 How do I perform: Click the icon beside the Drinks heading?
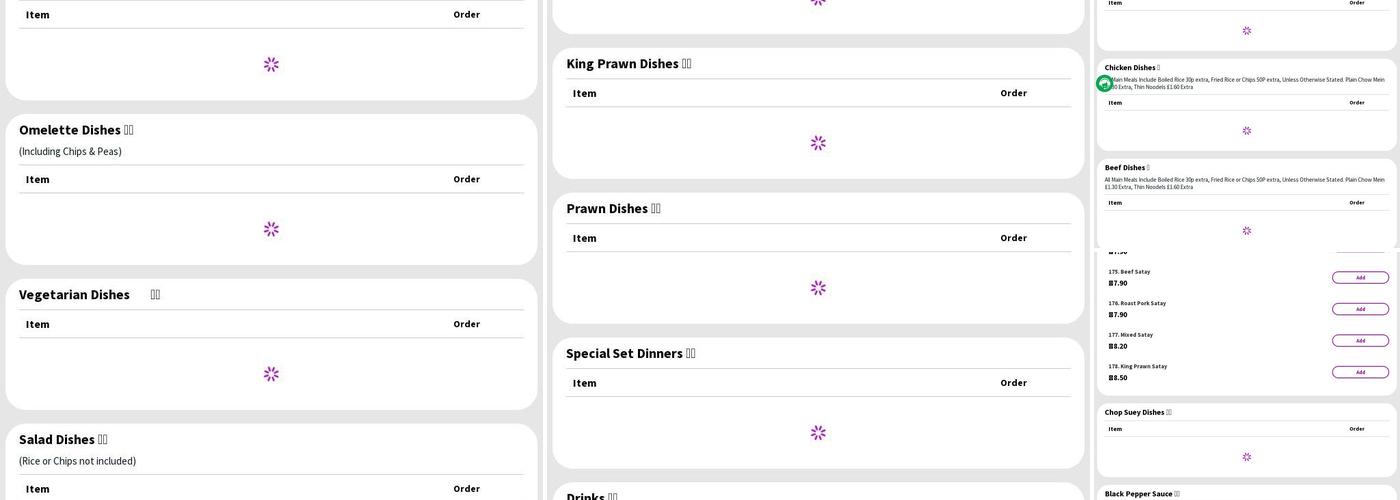pyautogui.click(x=613, y=497)
